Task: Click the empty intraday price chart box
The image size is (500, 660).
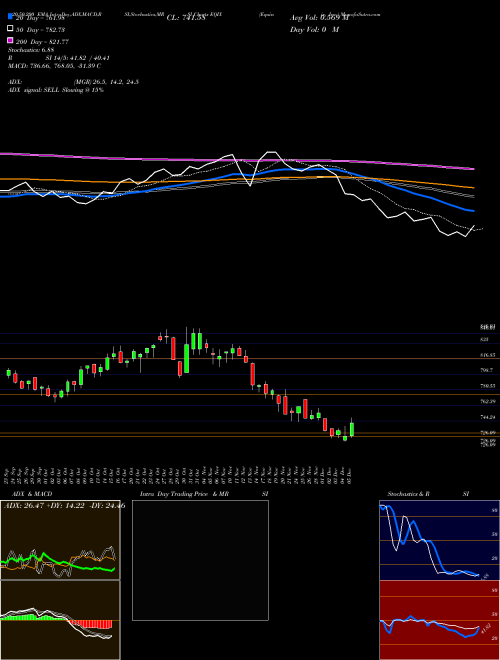Action: pyautogui.click(x=200, y=560)
